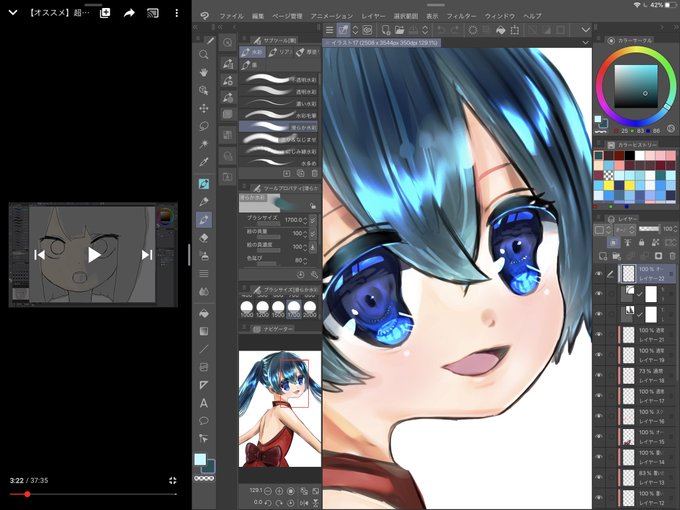Select the Eraser tool
680x510 pixels.
pos(204,238)
